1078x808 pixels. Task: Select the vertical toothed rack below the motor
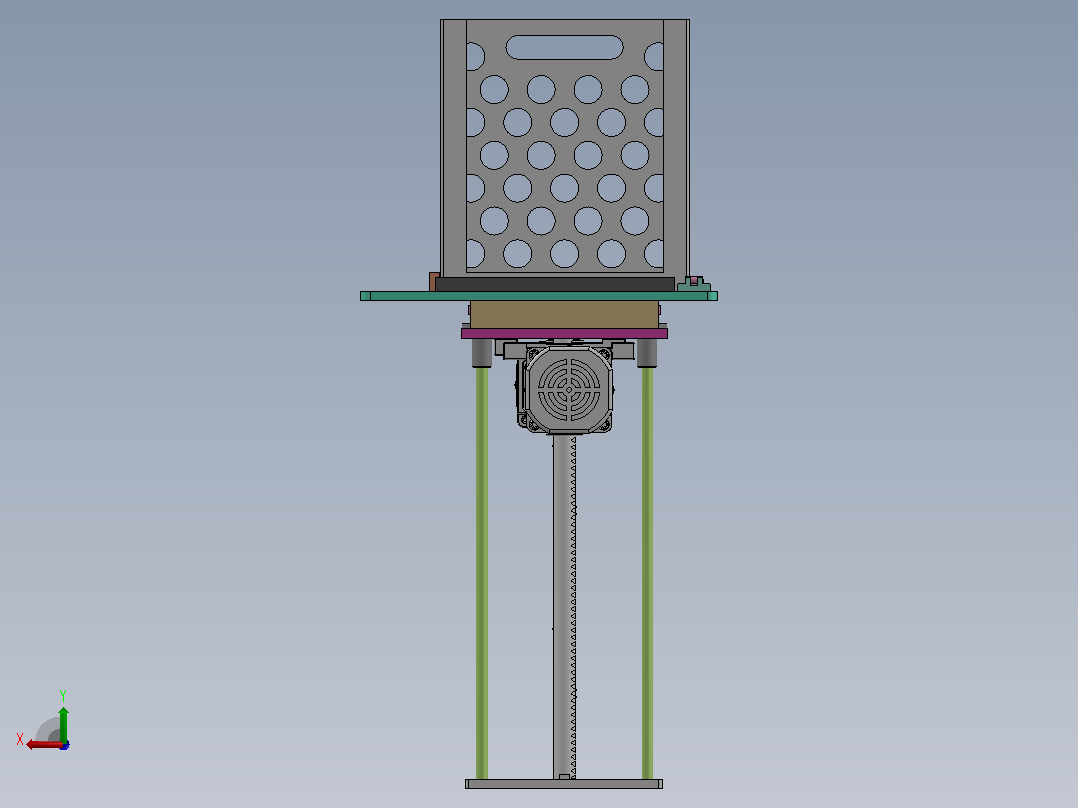pos(564,607)
